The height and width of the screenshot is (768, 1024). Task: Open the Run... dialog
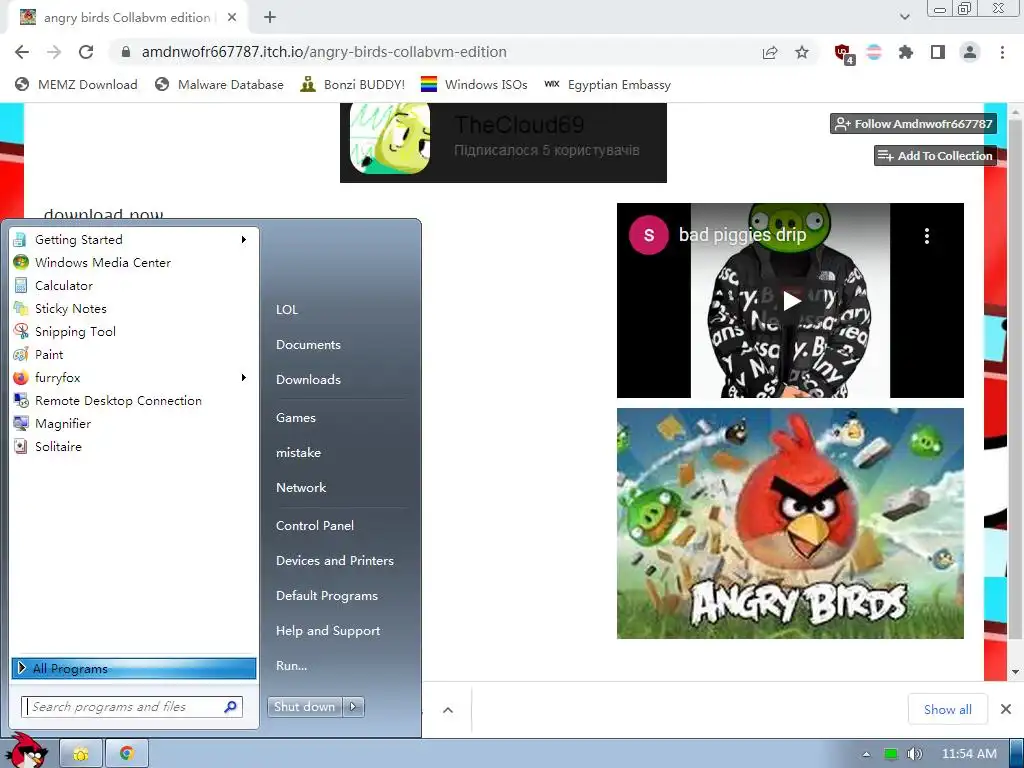coord(291,665)
